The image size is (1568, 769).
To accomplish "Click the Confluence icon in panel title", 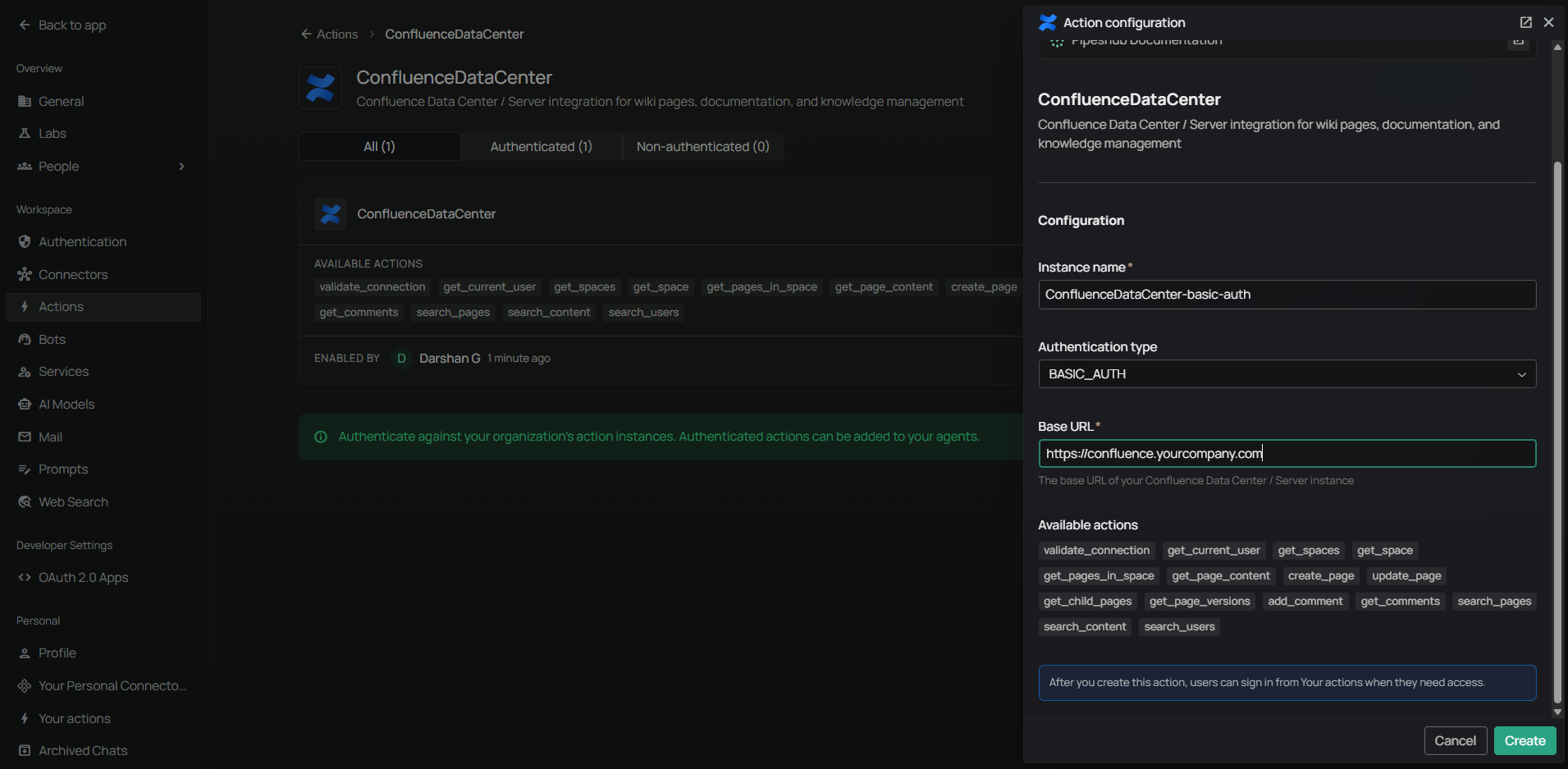I will [1048, 22].
